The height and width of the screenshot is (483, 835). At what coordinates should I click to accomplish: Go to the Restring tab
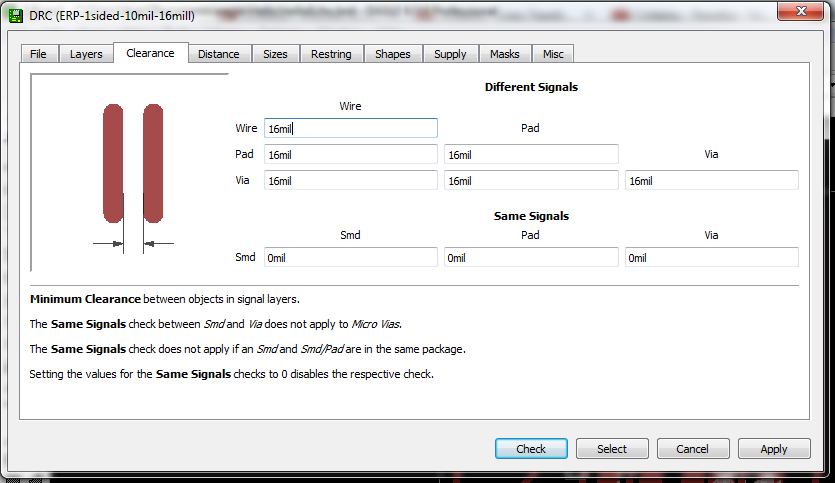331,54
